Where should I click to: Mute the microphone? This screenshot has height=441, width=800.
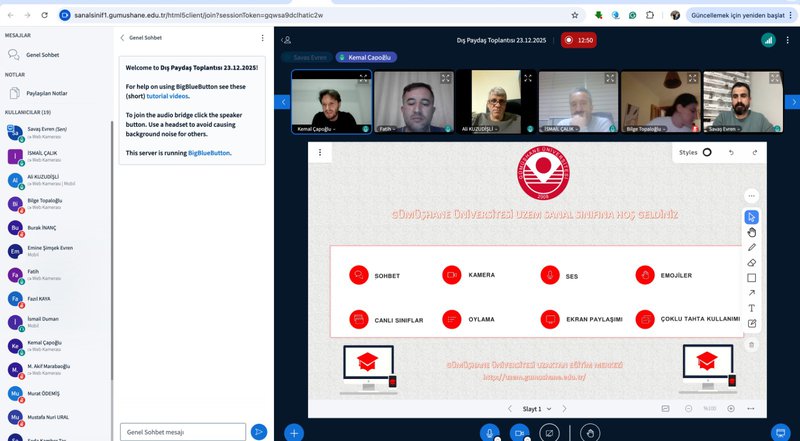click(490, 432)
